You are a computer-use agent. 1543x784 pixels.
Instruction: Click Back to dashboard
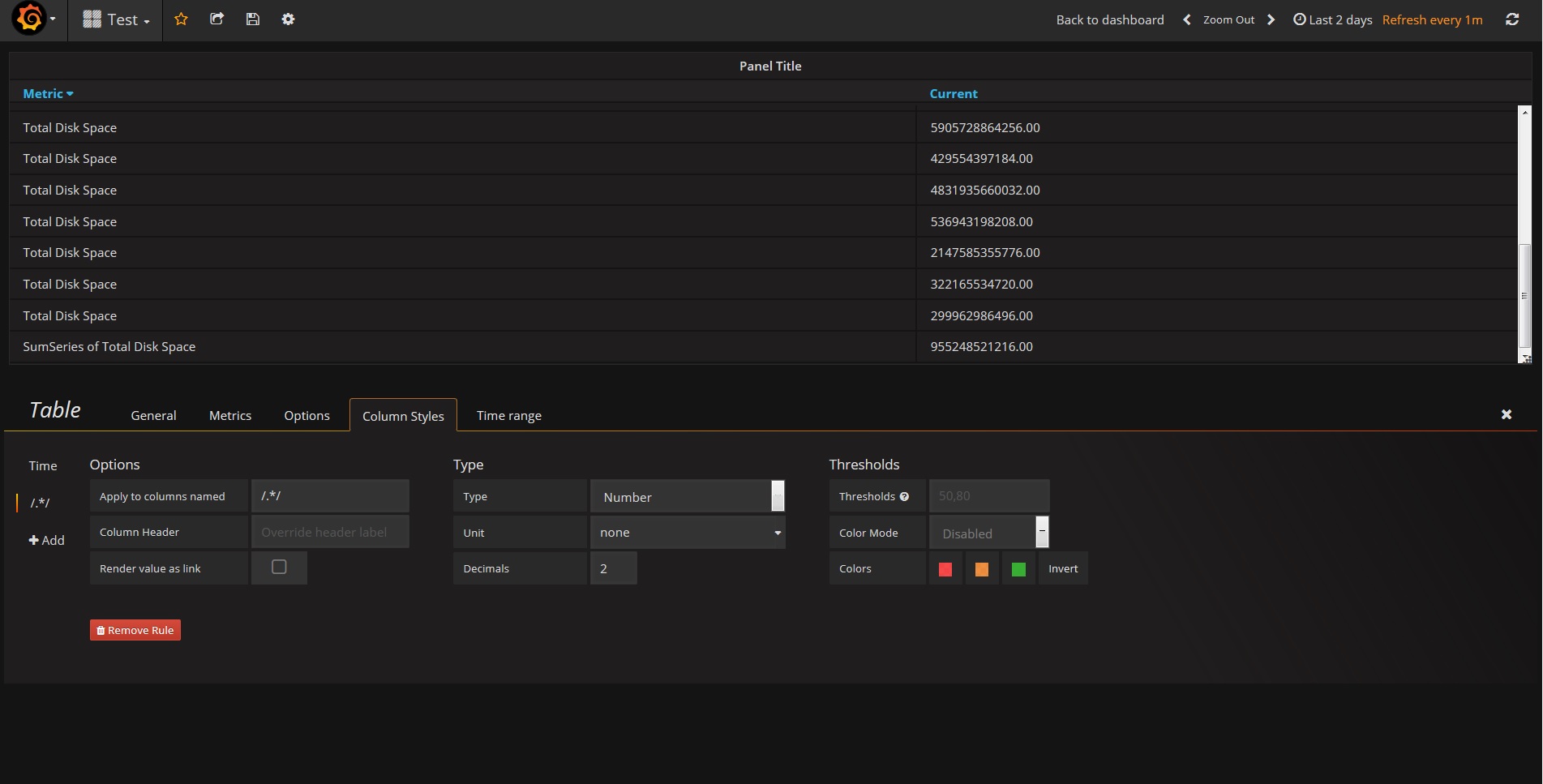click(1109, 19)
